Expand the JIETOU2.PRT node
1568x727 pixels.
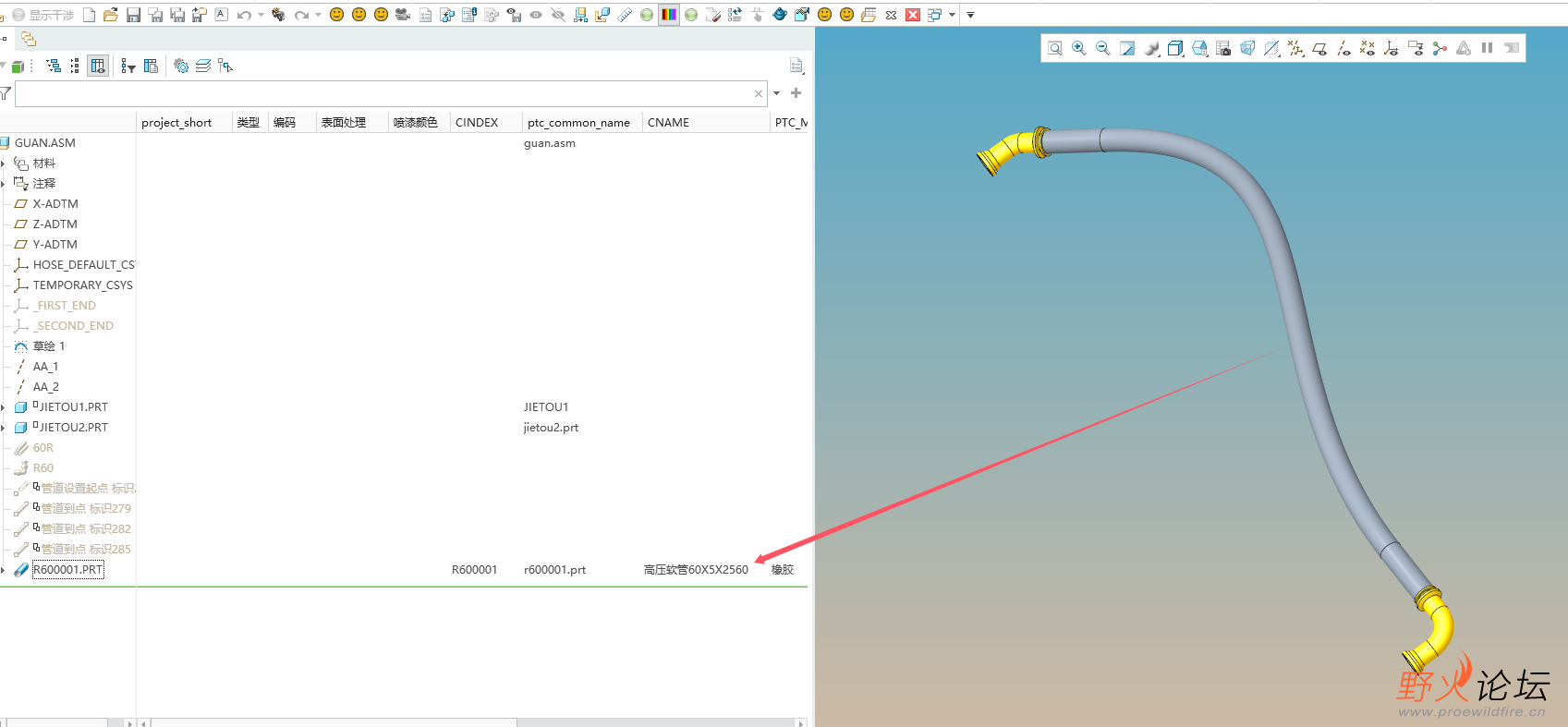4,428
